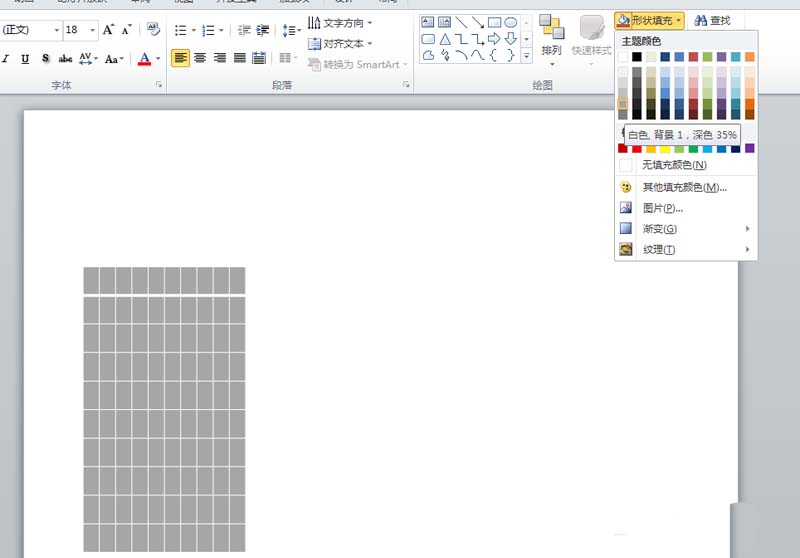Open 文字方向 text direction menu
This screenshot has height=558, width=800.
[340, 23]
